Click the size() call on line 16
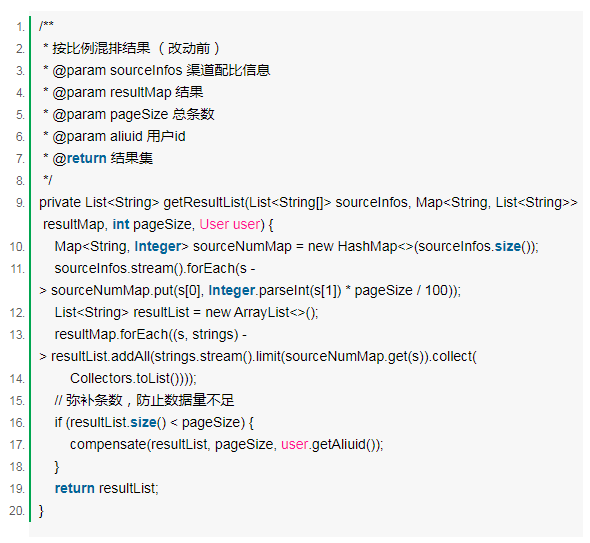 (x=148, y=423)
